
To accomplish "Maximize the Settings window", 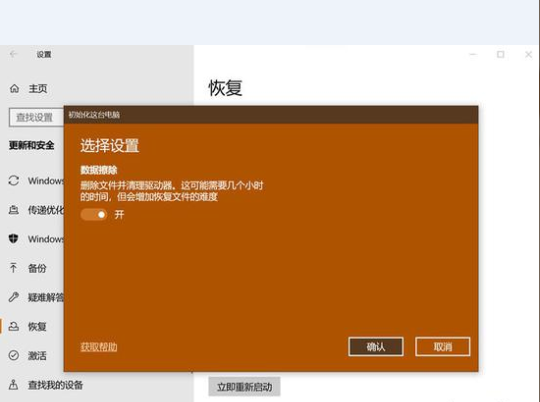I will 500,54.
